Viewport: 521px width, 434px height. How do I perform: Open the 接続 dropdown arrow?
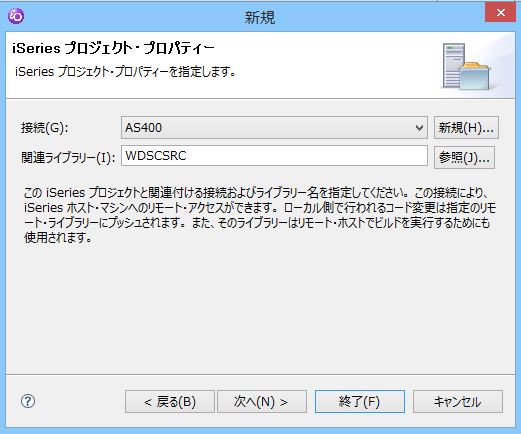(x=419, y=128)
